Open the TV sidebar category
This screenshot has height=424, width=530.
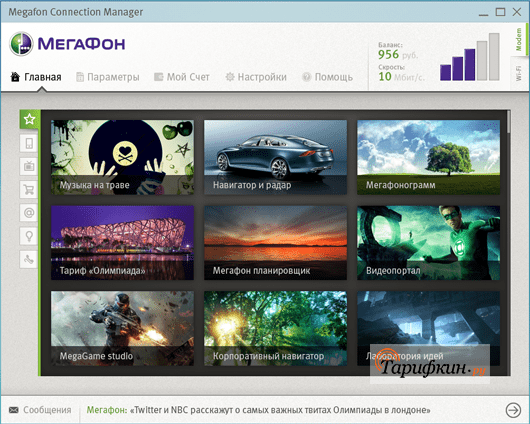click(x=29, y=166)
